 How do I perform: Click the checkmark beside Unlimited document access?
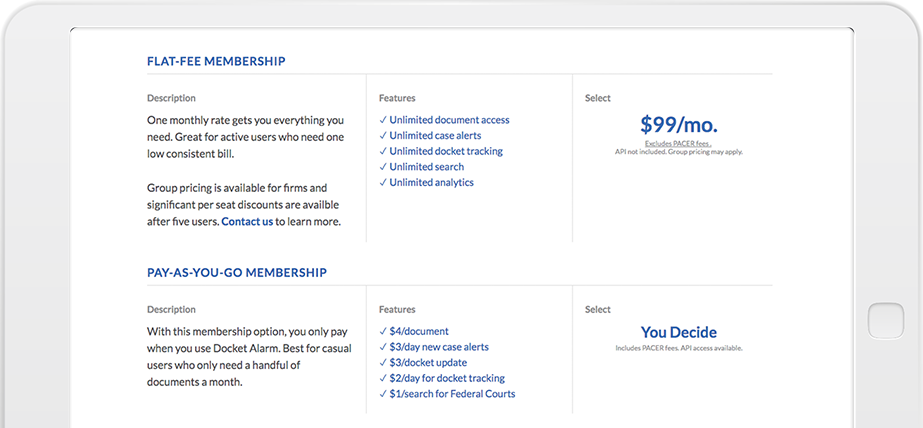point(383,120)
